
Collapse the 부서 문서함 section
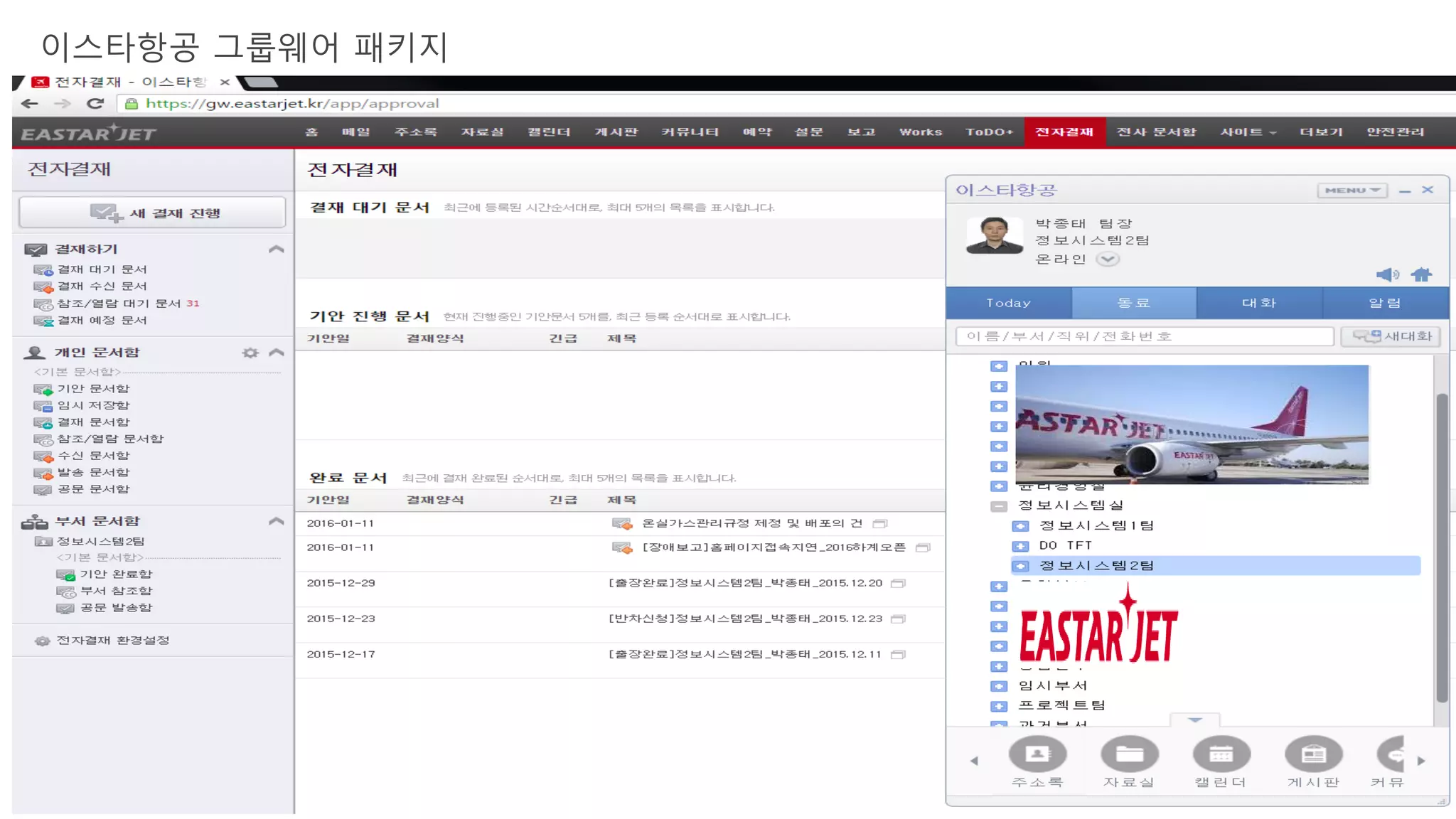(x=277, y=521)
